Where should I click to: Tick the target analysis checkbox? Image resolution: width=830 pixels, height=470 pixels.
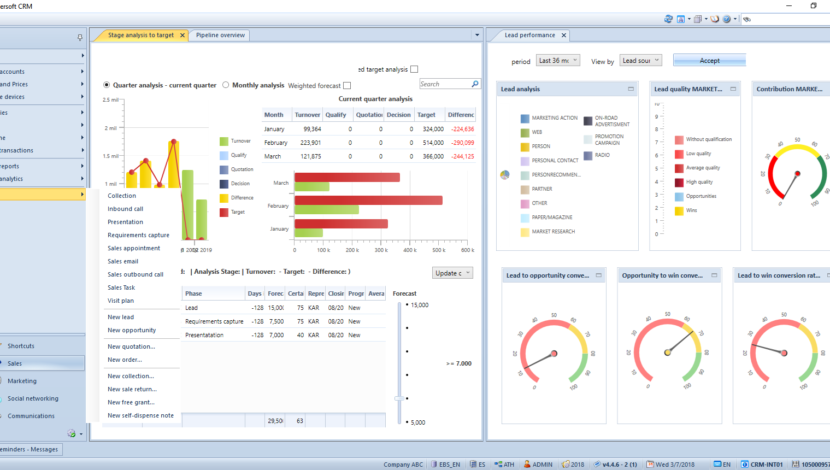[414, 69]
